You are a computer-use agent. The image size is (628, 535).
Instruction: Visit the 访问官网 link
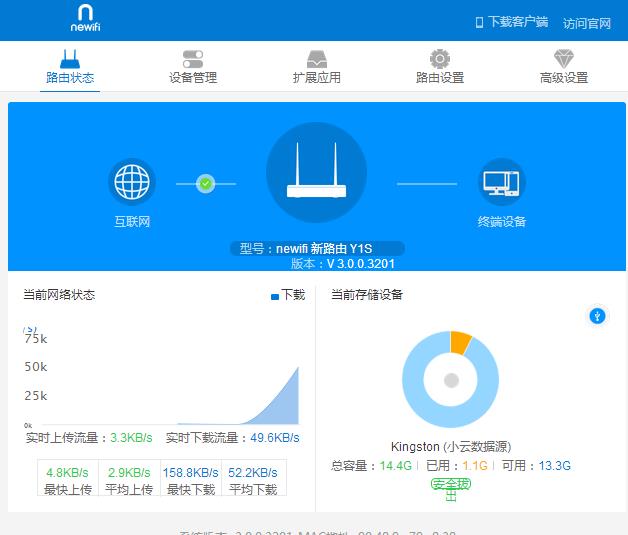coord(587,23)
